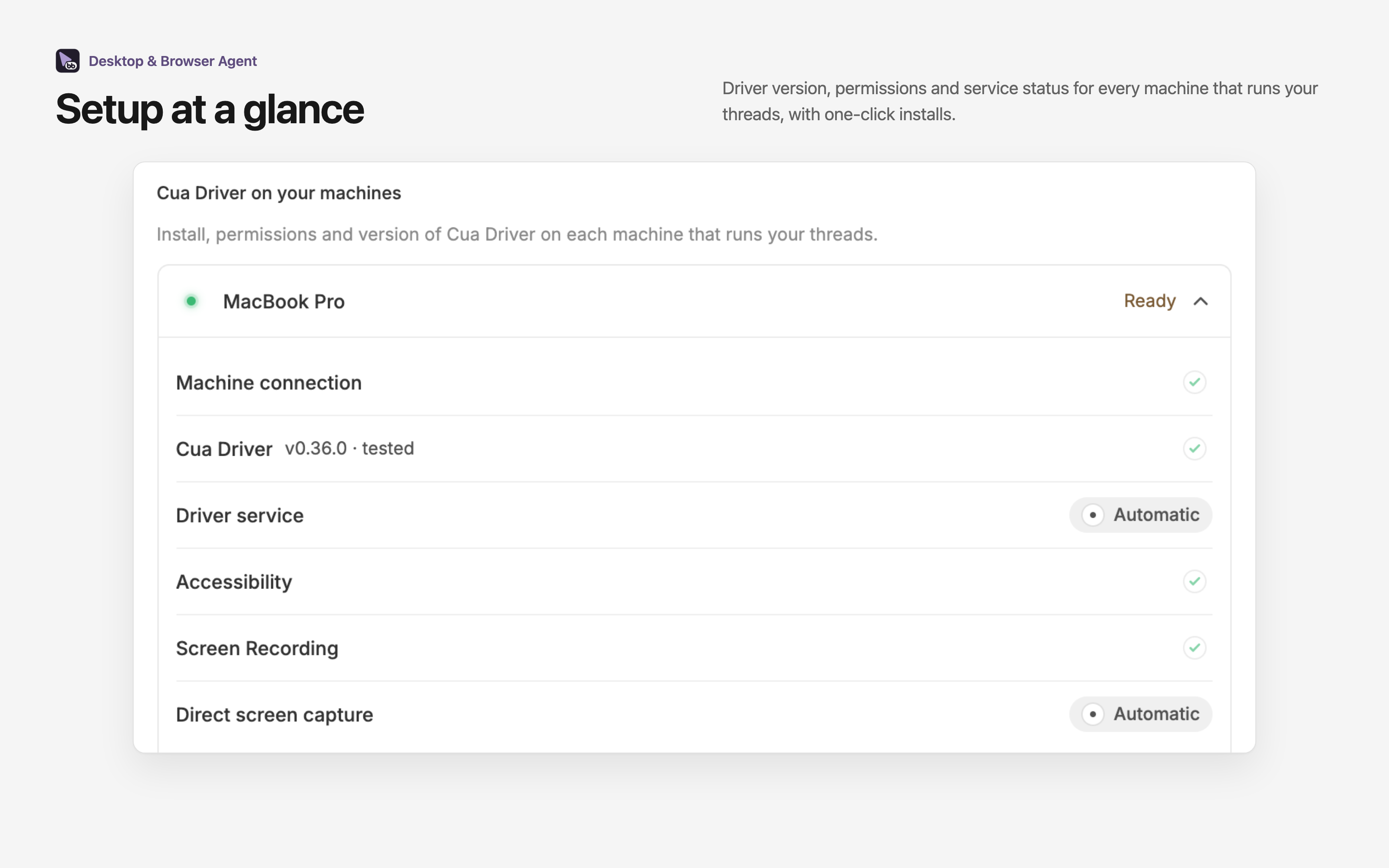The height and width of the screenshot is (868, 1389).
Task: Click the Accessibility checkmark icon
Action: (1195, 582)
